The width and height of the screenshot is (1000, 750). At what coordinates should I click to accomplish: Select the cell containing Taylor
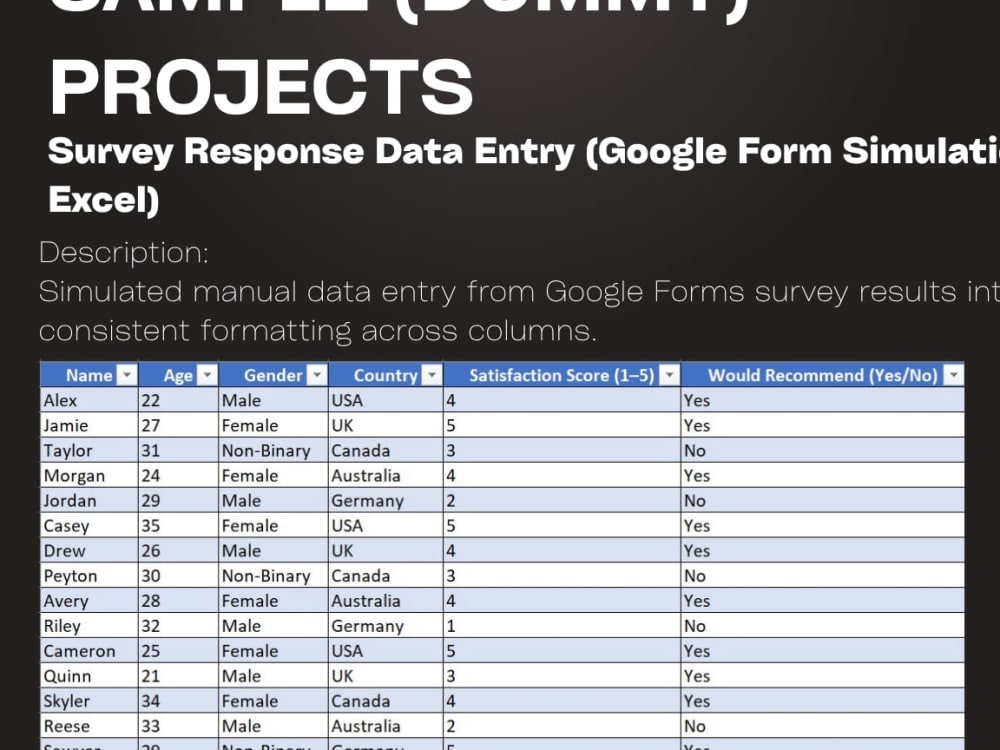tap(89, 450)
